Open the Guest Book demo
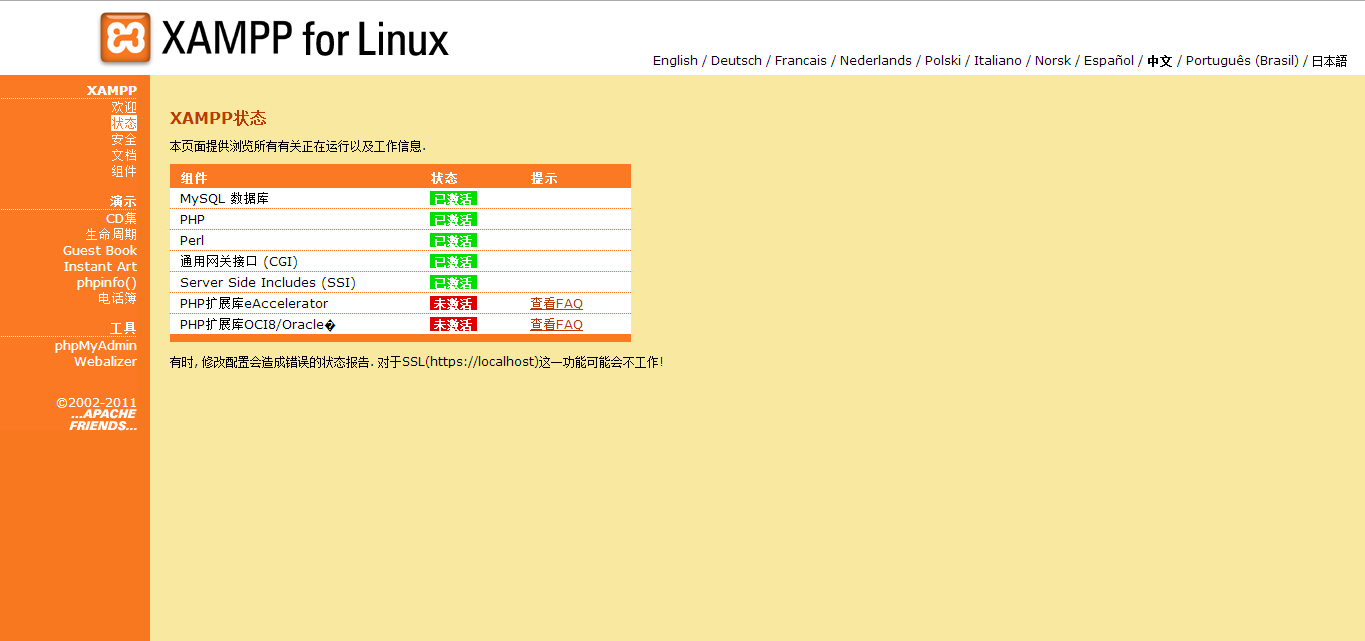This screenshot has width=1365, height=641. [100, 250]
